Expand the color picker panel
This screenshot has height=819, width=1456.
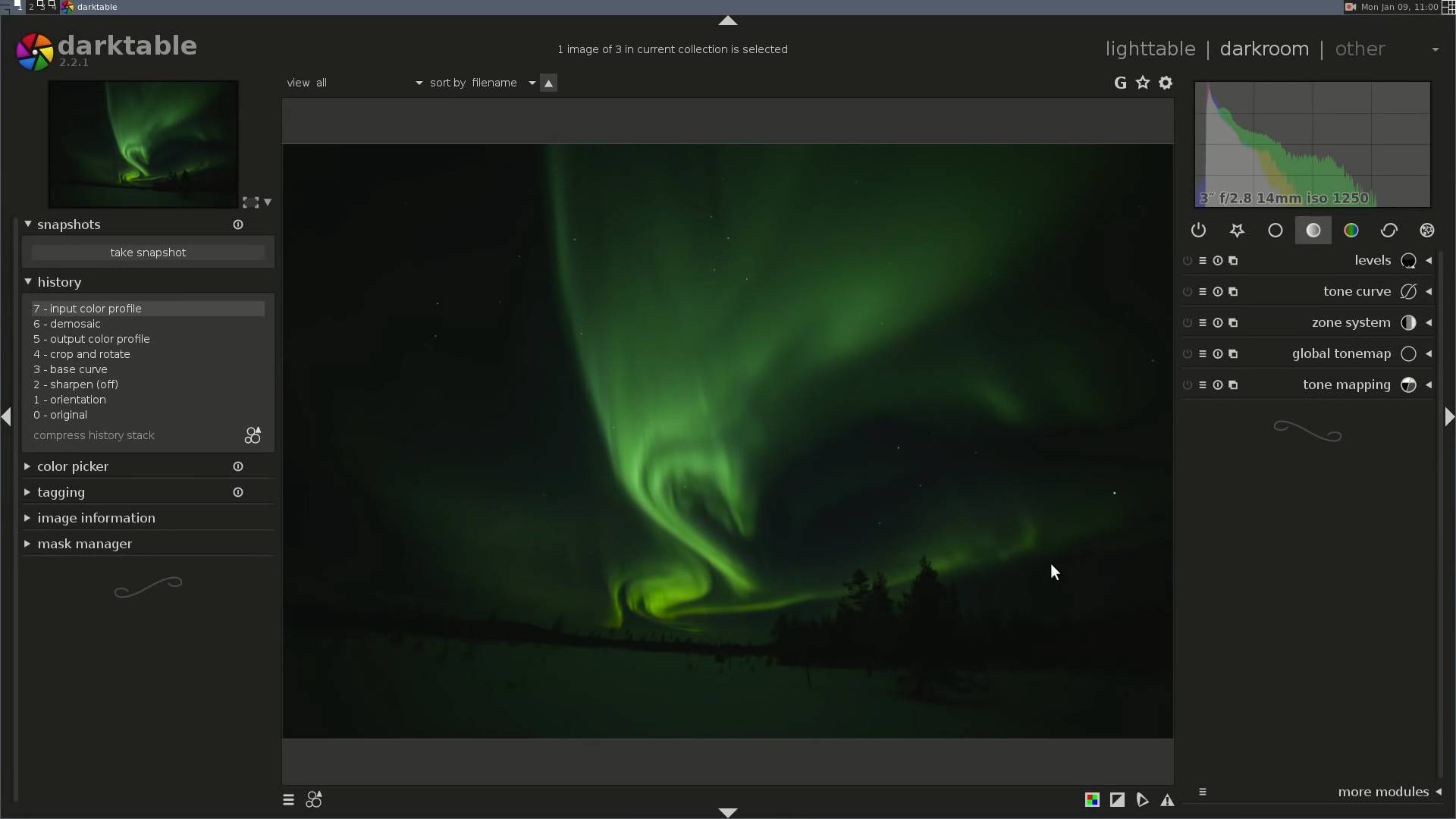73,466
